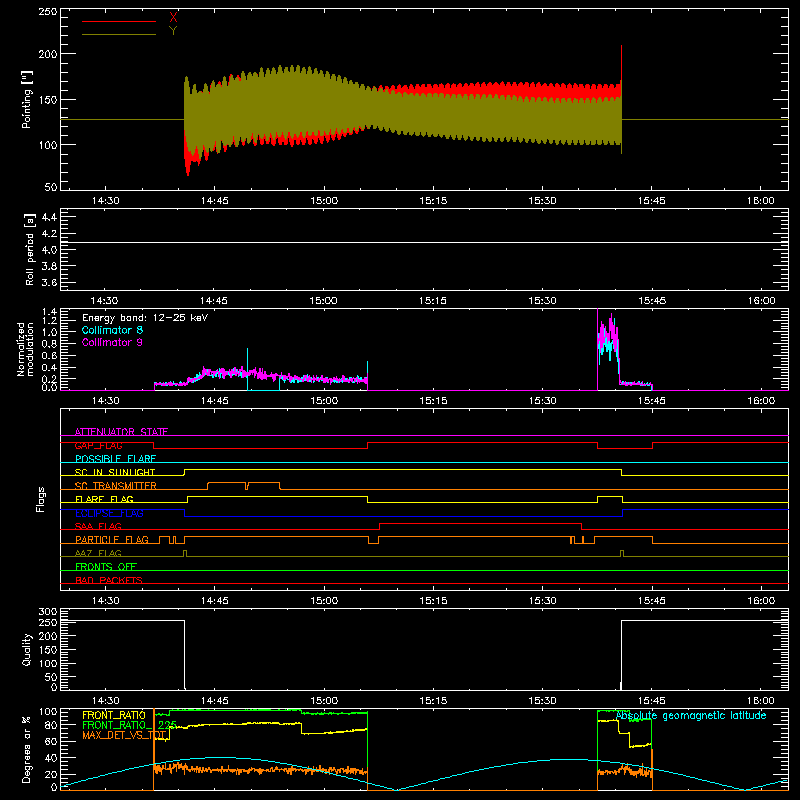This screenshot has height=800, width=800.
Task: Select the BAD_PACKETS flag label
Action: (x=109, y=580)
